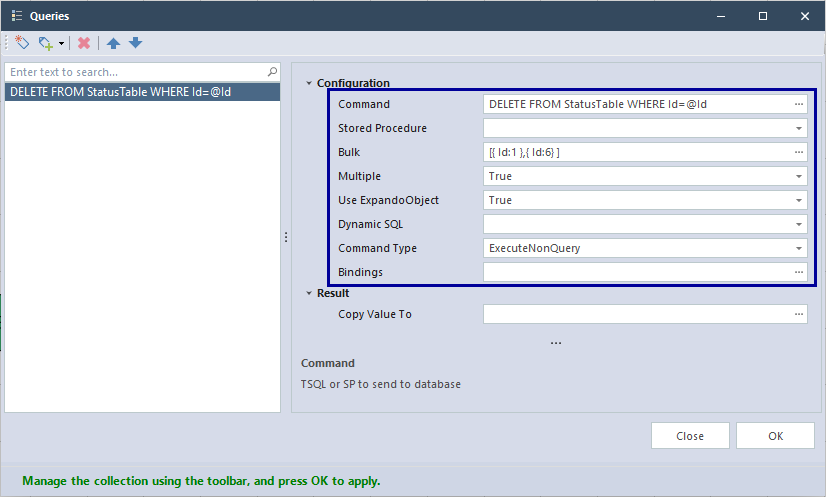Click the Stored Procedure property label

382,128
